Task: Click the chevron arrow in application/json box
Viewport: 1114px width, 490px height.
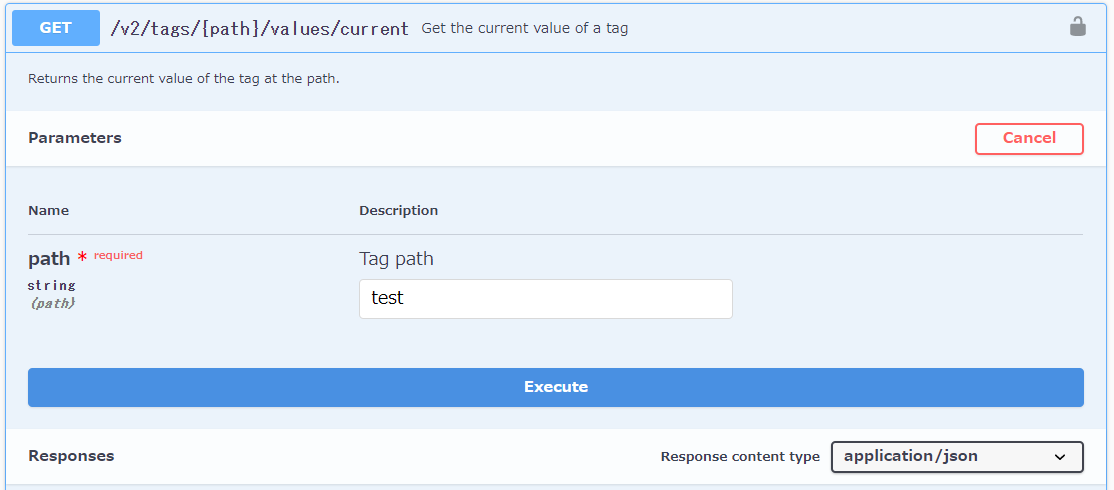Action: point(1060,457)
